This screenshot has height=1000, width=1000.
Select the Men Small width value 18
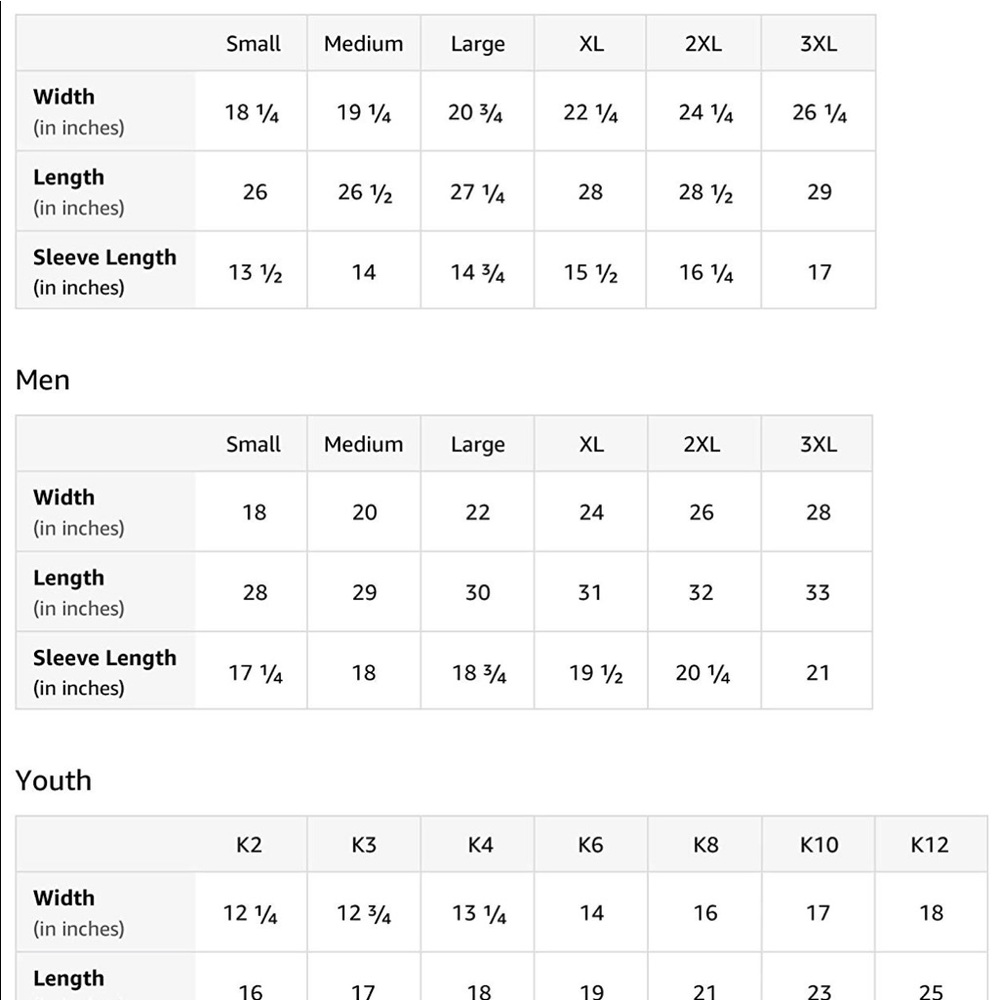(254, 512)
